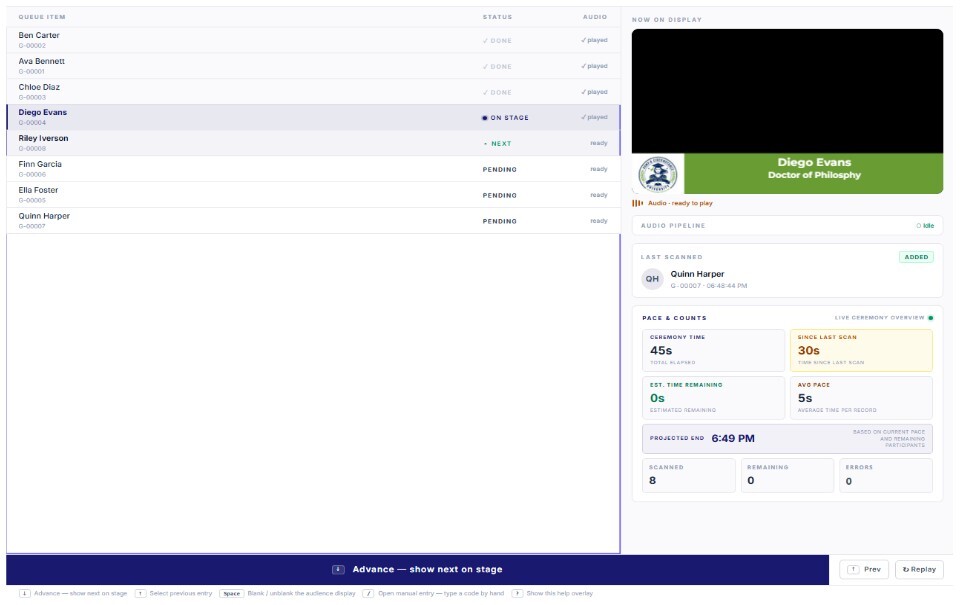The height and width of the screenshot is (605, 961).
Task: Click the ADDED badge in Last Scanned
Action: pyautogui.click(x=916, y=257)
